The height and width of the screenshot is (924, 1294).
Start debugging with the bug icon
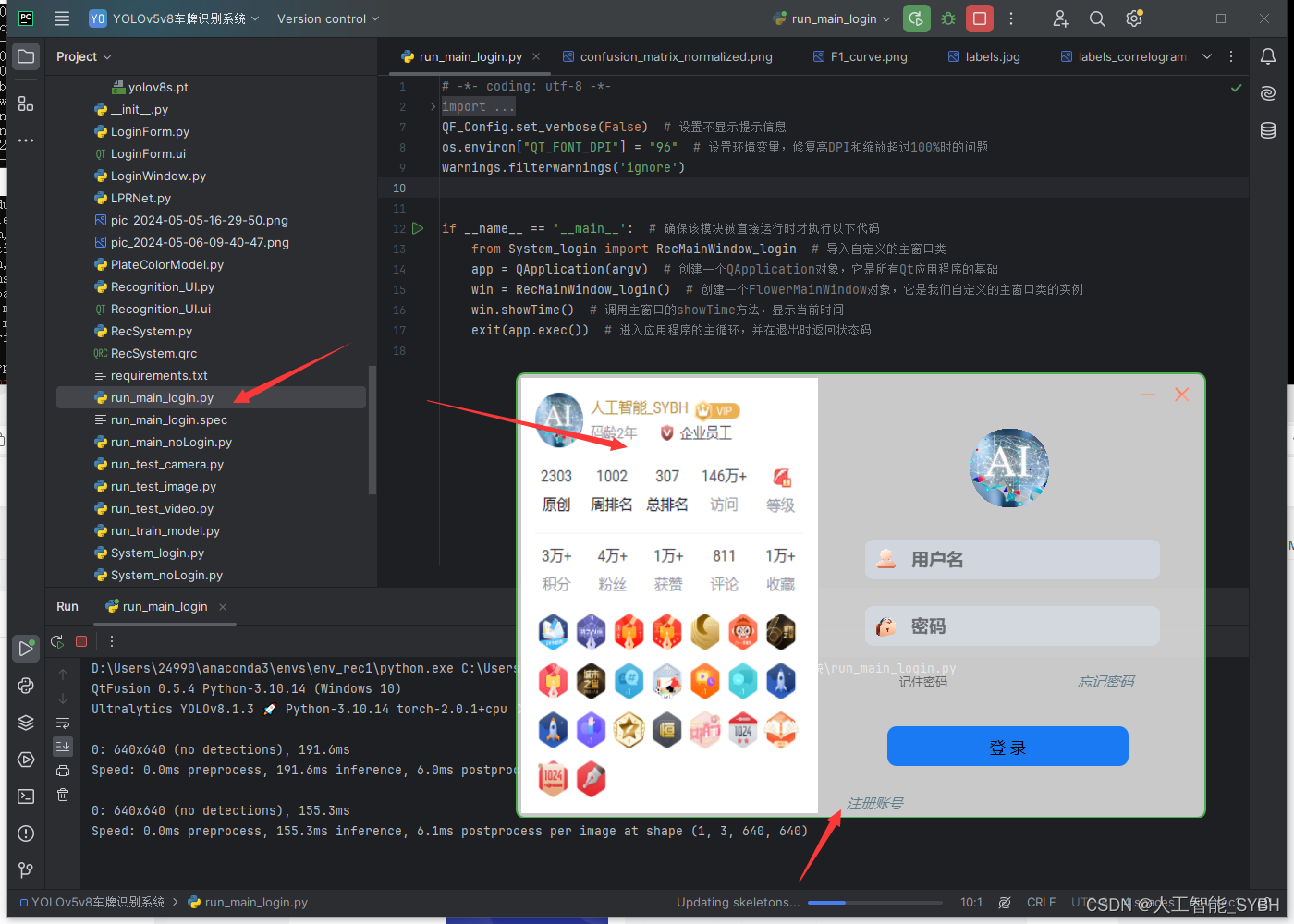click(x=948, y=18)
